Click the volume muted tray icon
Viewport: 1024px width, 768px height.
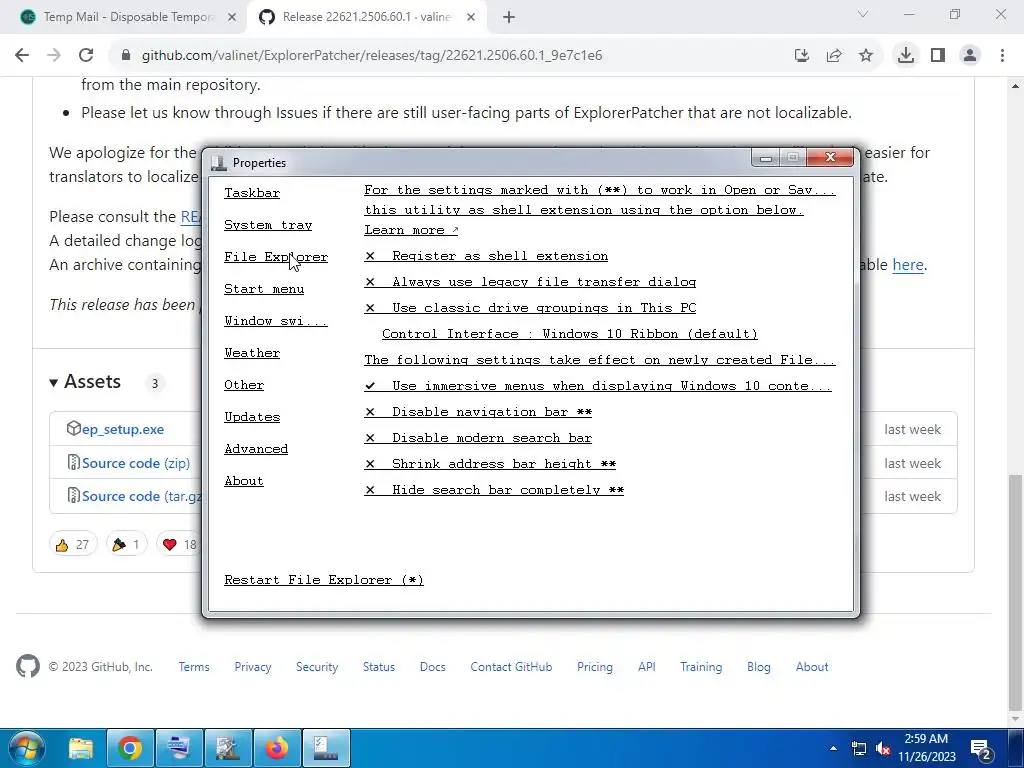(x=884, y=748)
